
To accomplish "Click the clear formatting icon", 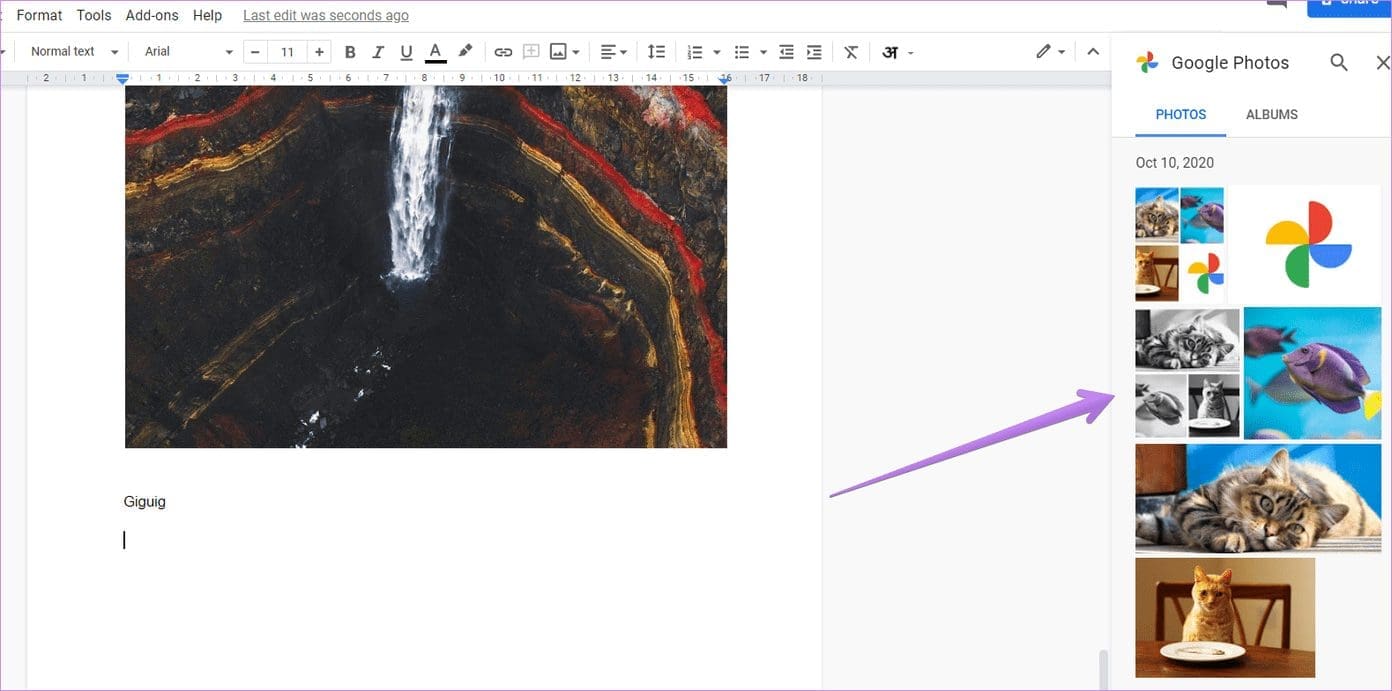I will (851, 52).
